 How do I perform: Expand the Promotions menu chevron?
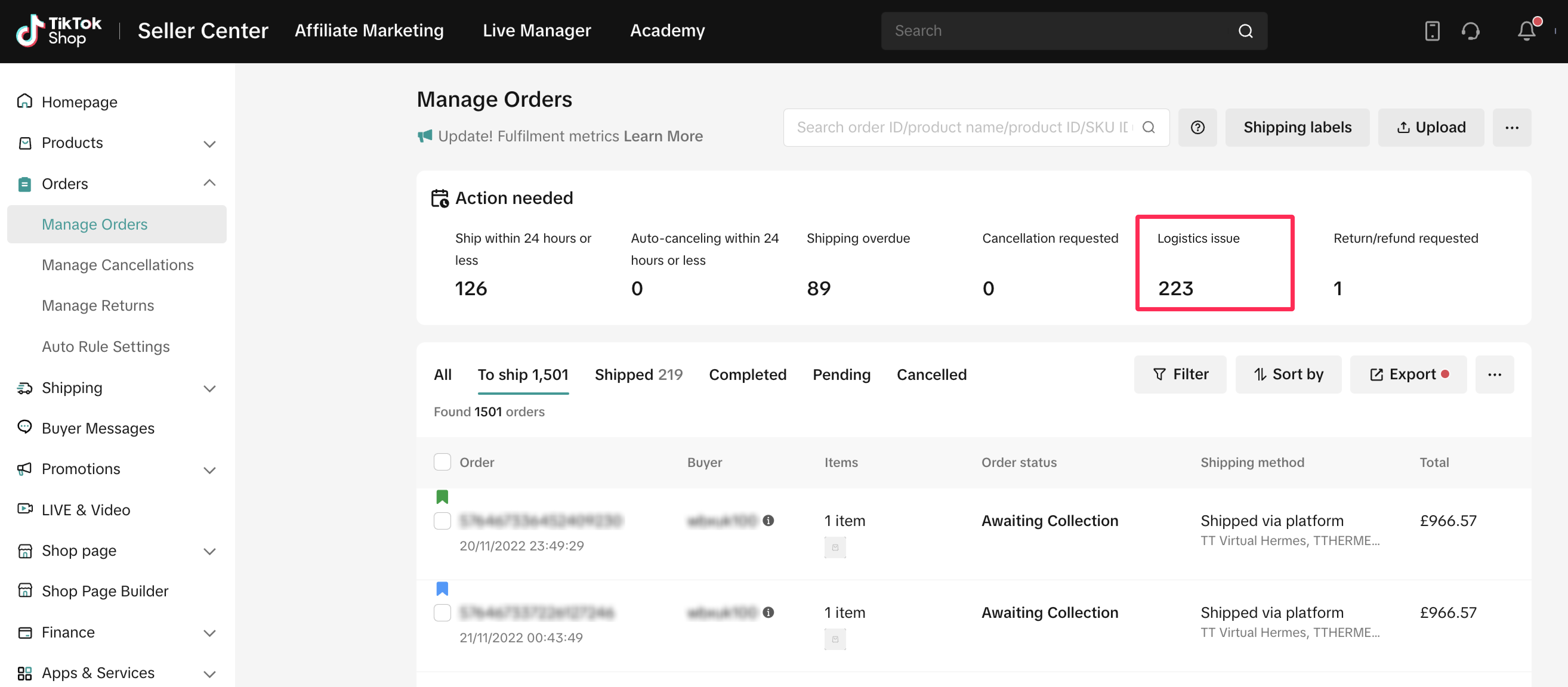tap(209, 470)
